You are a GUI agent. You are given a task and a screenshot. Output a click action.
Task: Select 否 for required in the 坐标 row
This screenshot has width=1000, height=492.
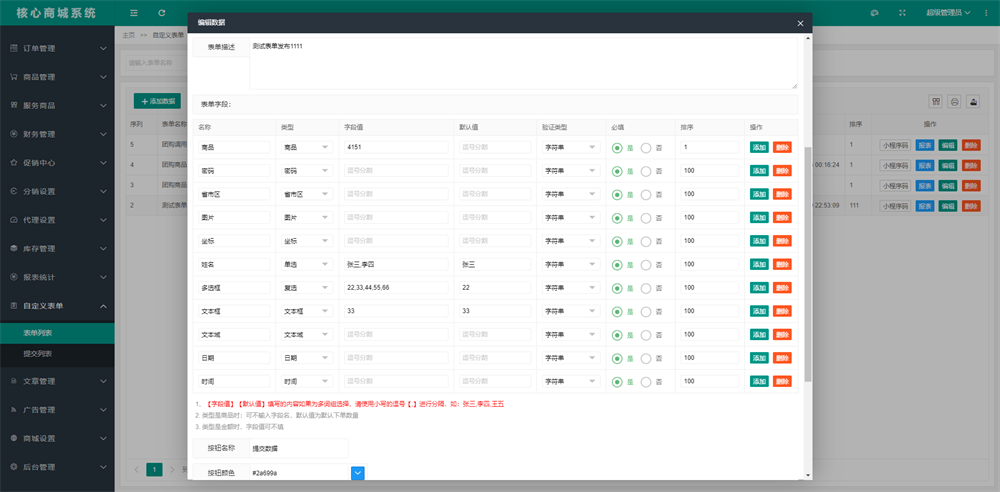point(646,242)
